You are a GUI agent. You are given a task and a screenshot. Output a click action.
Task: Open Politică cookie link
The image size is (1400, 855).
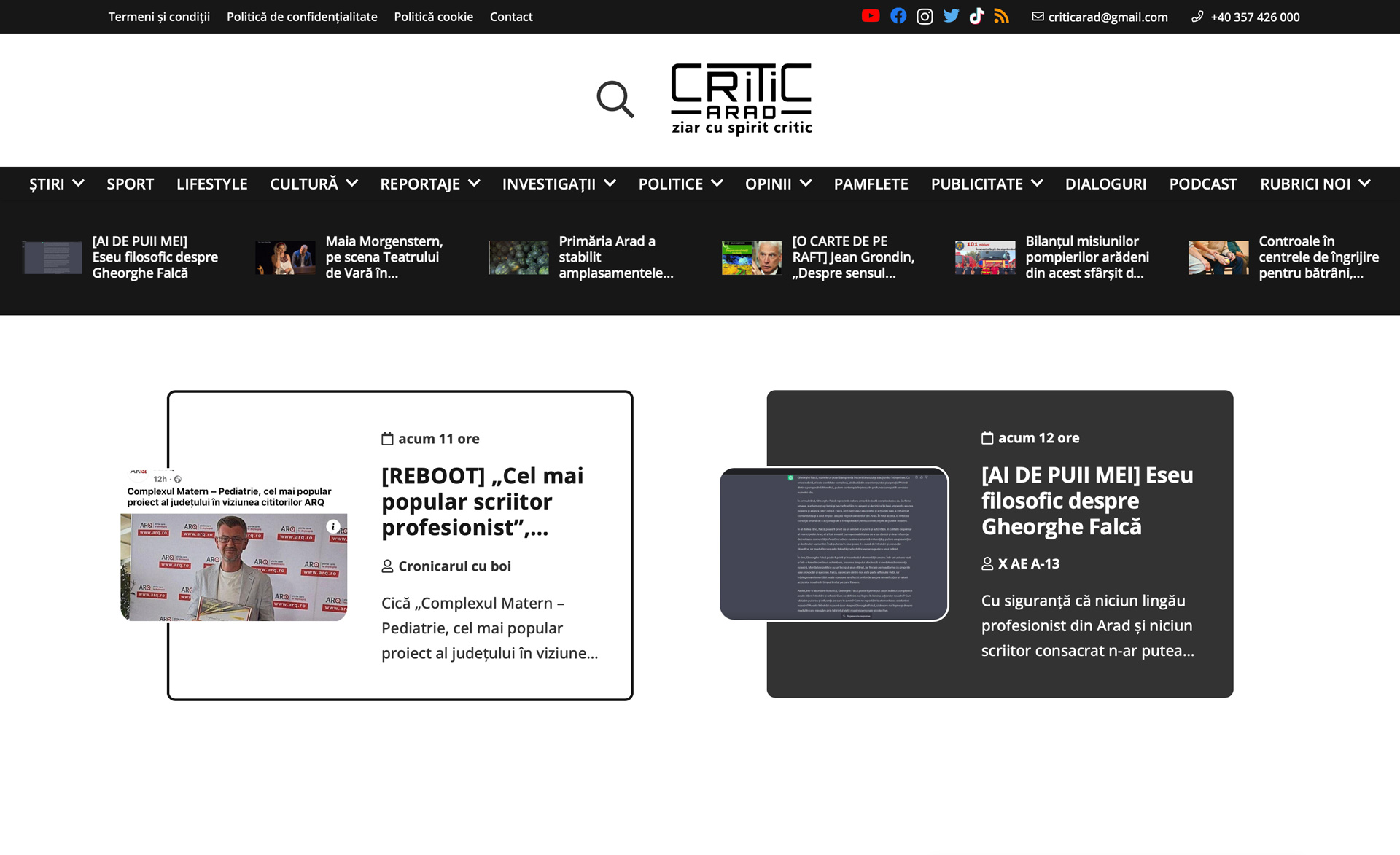434,17
